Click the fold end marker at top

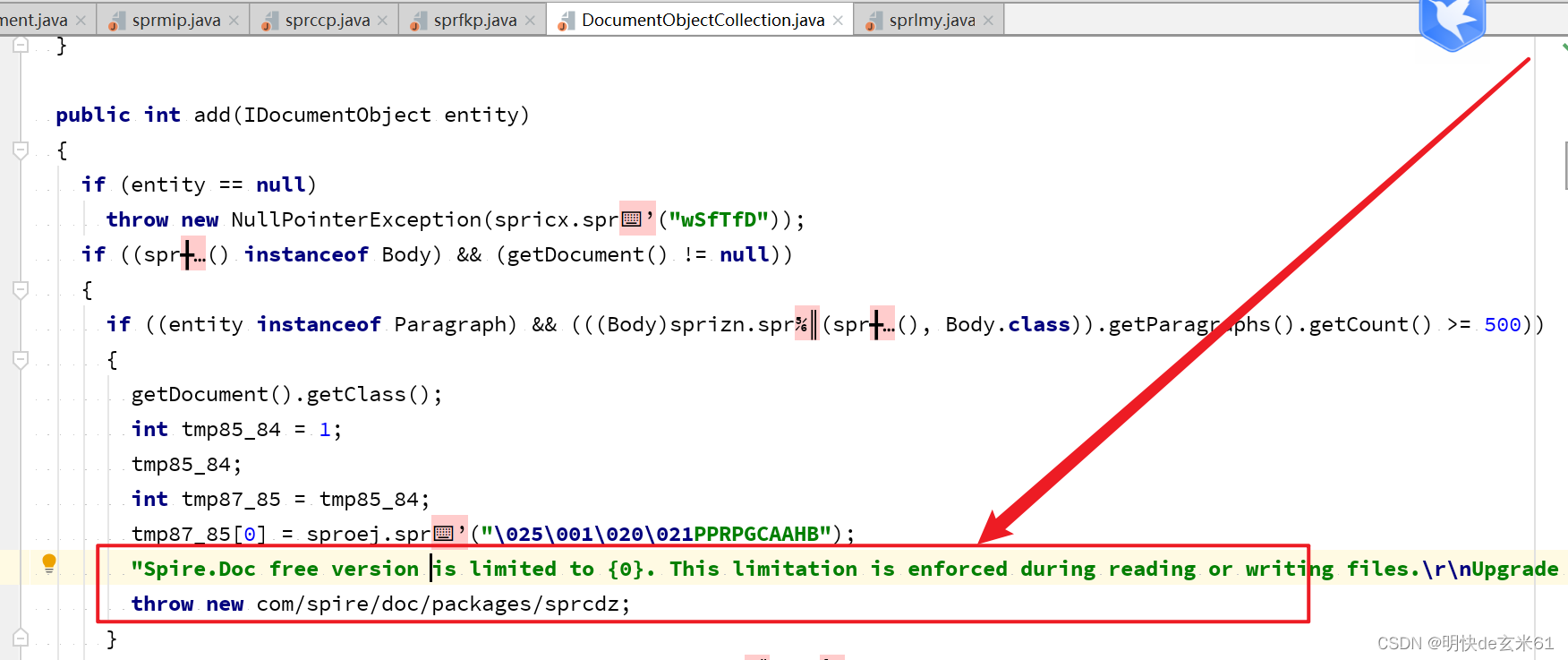[x=21, y=45]
